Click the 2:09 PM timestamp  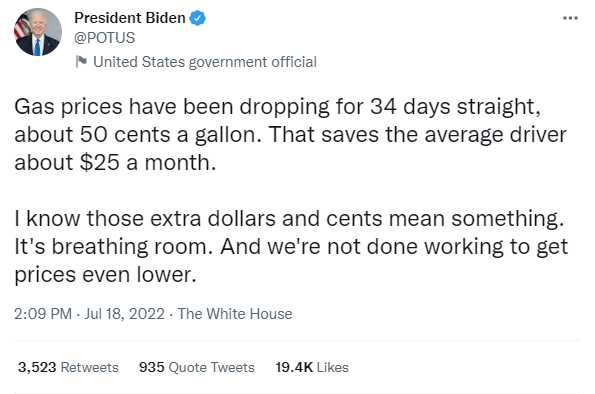coord(43,314)
